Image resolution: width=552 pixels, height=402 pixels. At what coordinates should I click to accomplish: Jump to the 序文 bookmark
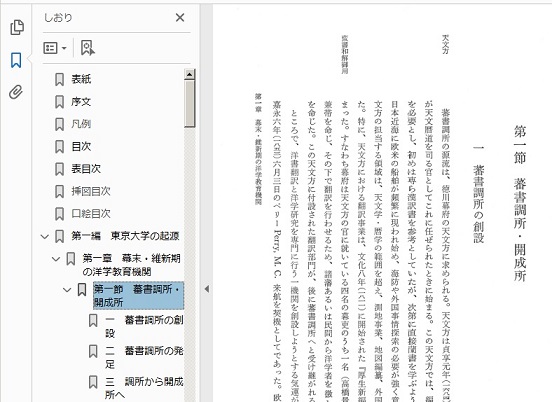[x=81, y=102]
